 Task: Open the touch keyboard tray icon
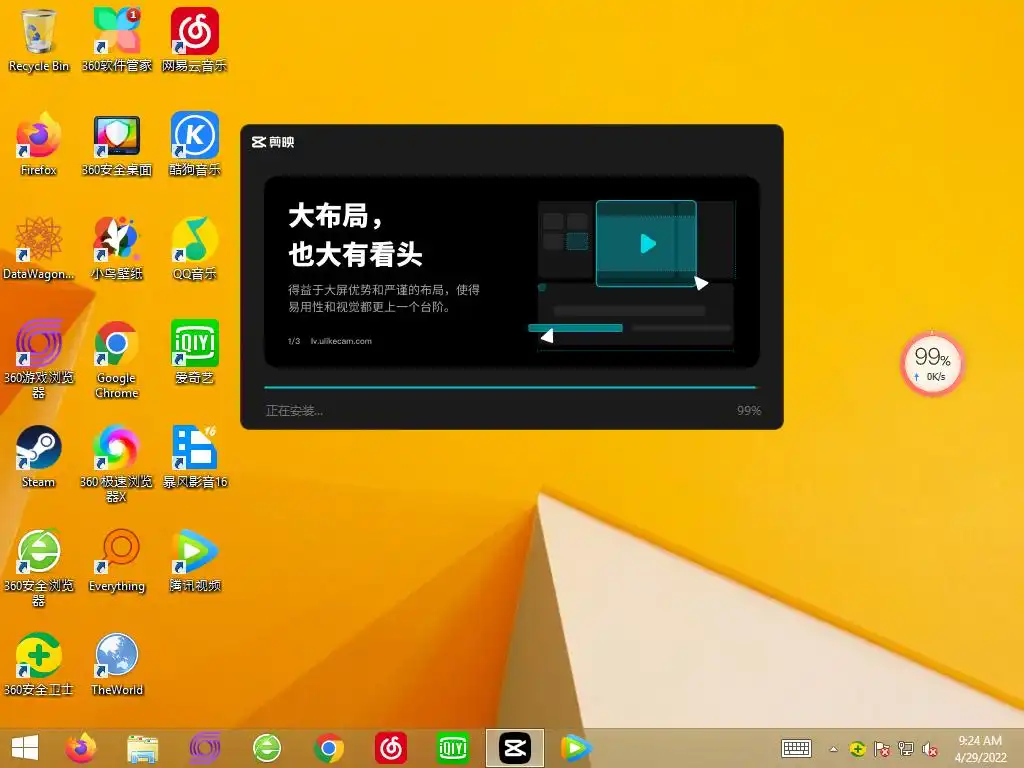796,748
